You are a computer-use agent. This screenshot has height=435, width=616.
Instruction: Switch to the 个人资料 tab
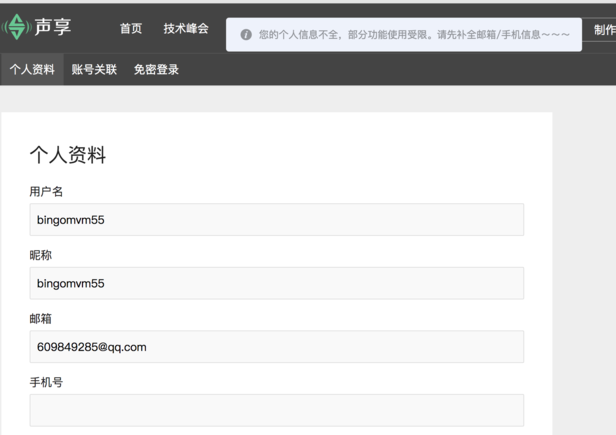32,70
